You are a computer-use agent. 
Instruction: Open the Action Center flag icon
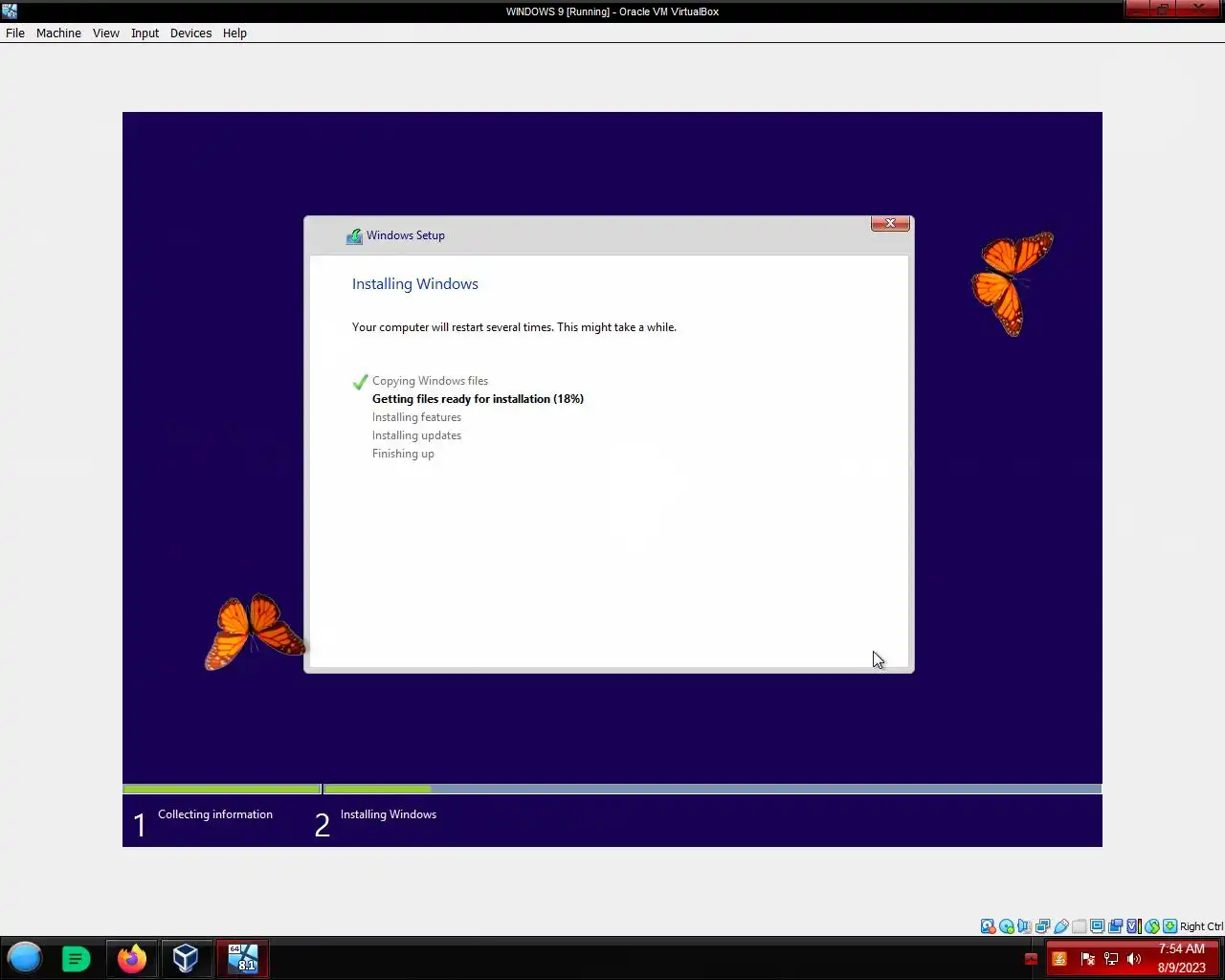[x=1087, y=959]
